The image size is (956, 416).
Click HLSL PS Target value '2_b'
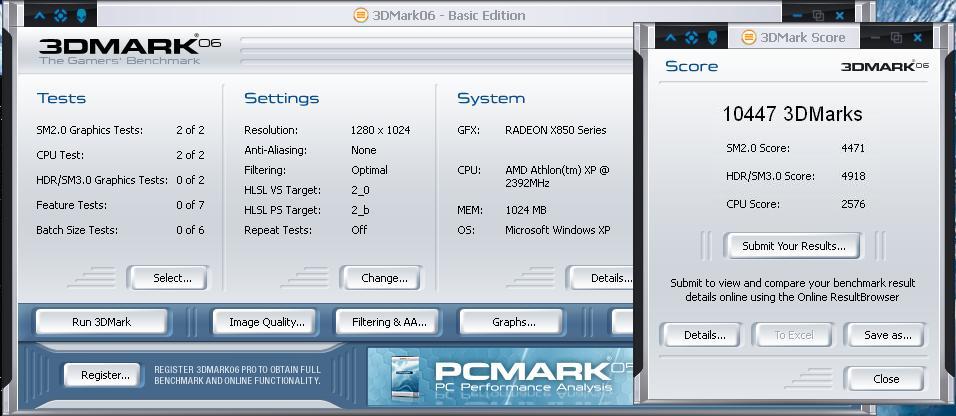(x=360, y=210)
